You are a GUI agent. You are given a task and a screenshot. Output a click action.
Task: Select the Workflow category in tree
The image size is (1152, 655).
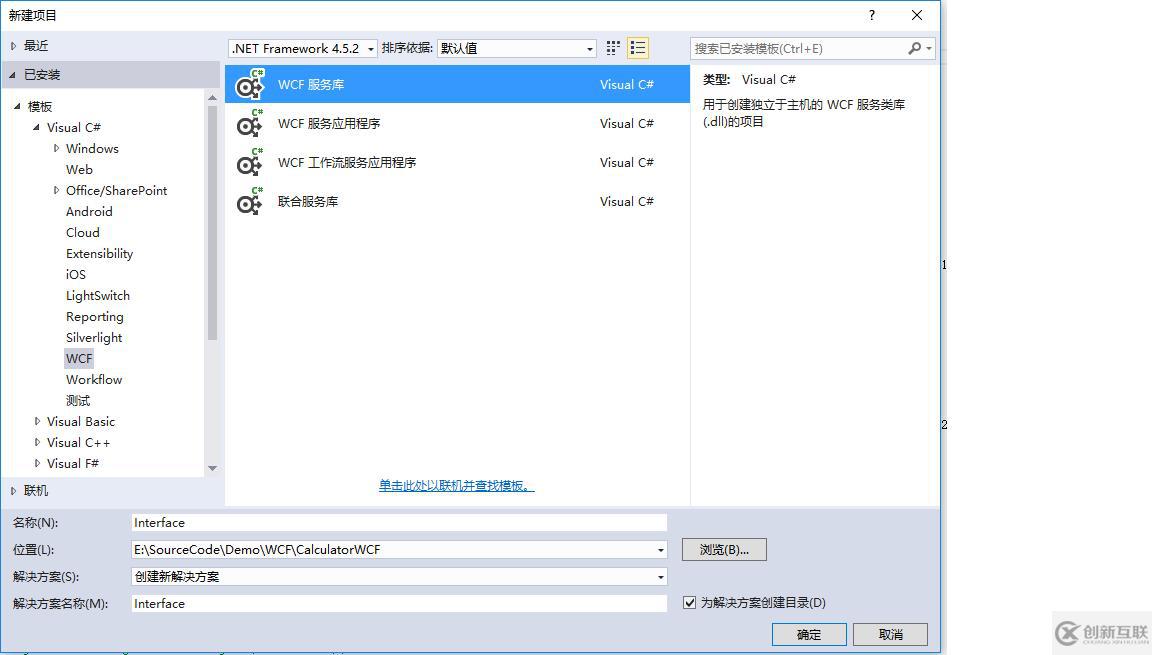point(94,380)
